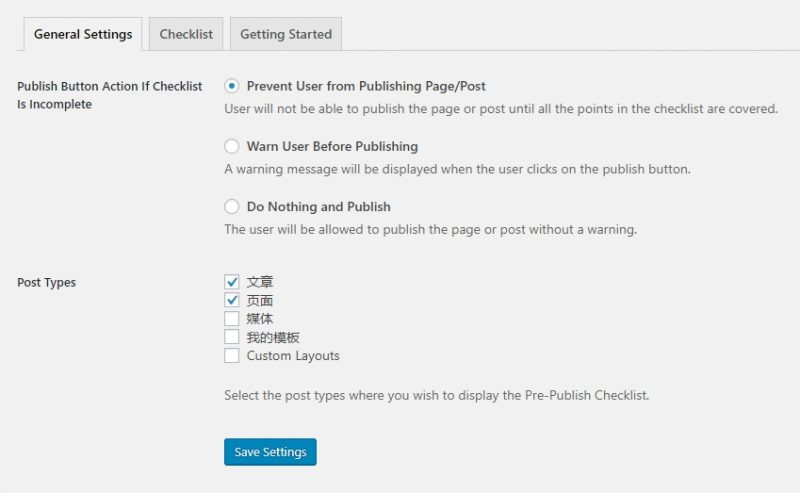Click the Warn User Before Publishing label
This screenshot has height=493, width=800.
point(332,146)
